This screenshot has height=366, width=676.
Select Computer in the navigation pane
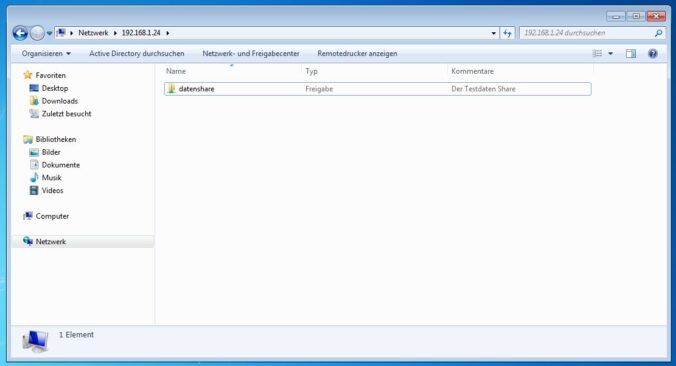[52, 216]
